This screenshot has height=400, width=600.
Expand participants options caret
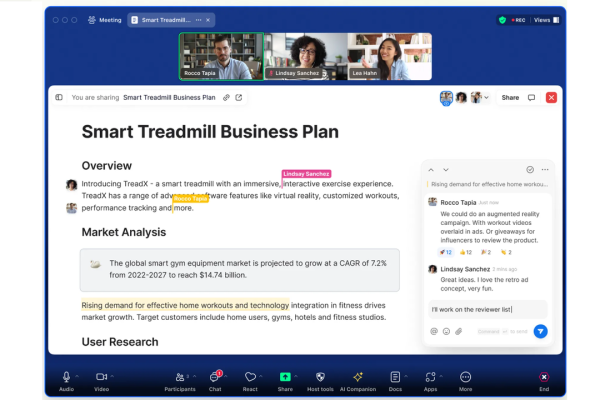pyautogui.click(x=194, y=376)
